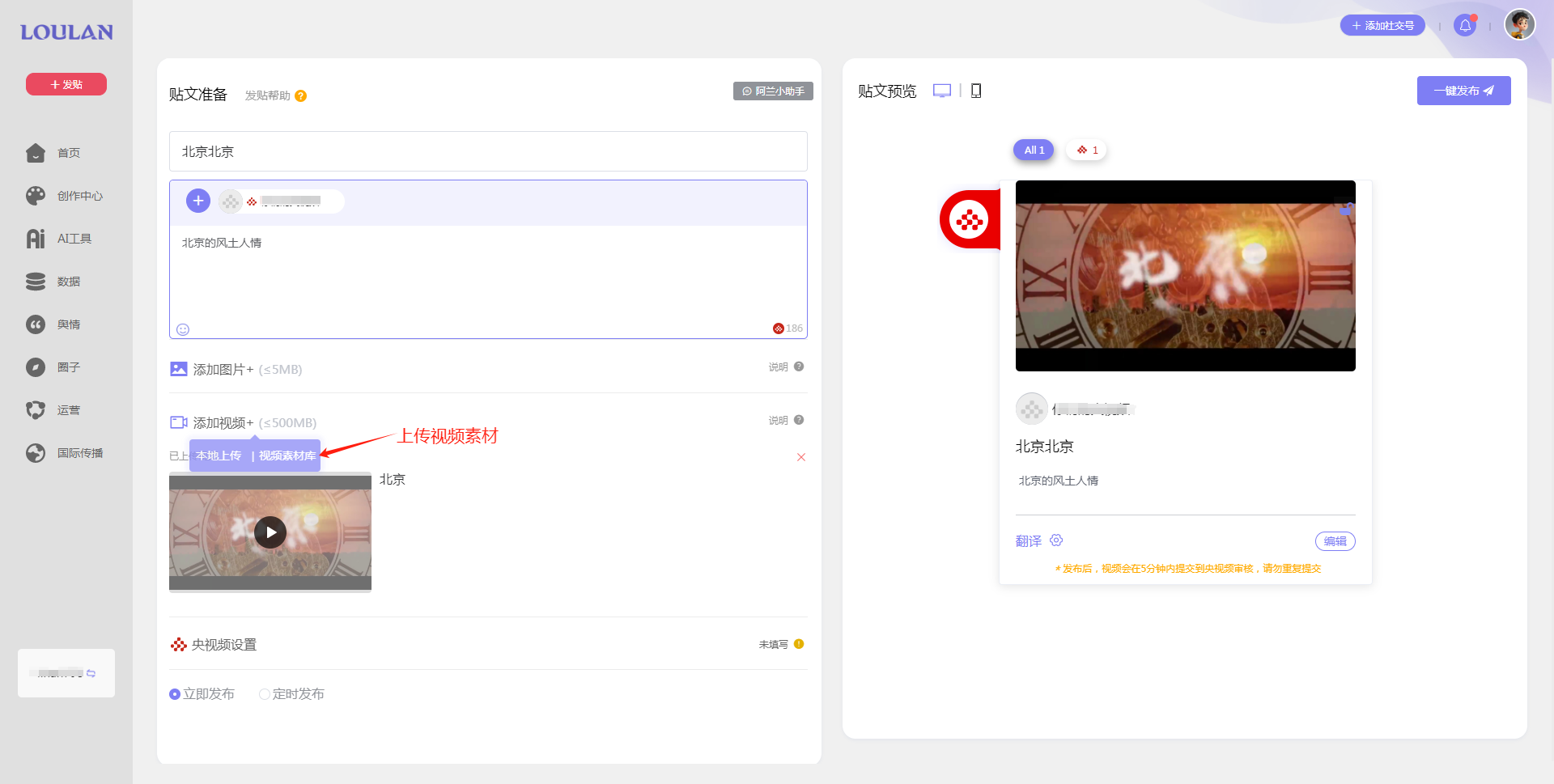Select the All 1 preview tab
This screenshot has width=1554, height=784.
1034,150
